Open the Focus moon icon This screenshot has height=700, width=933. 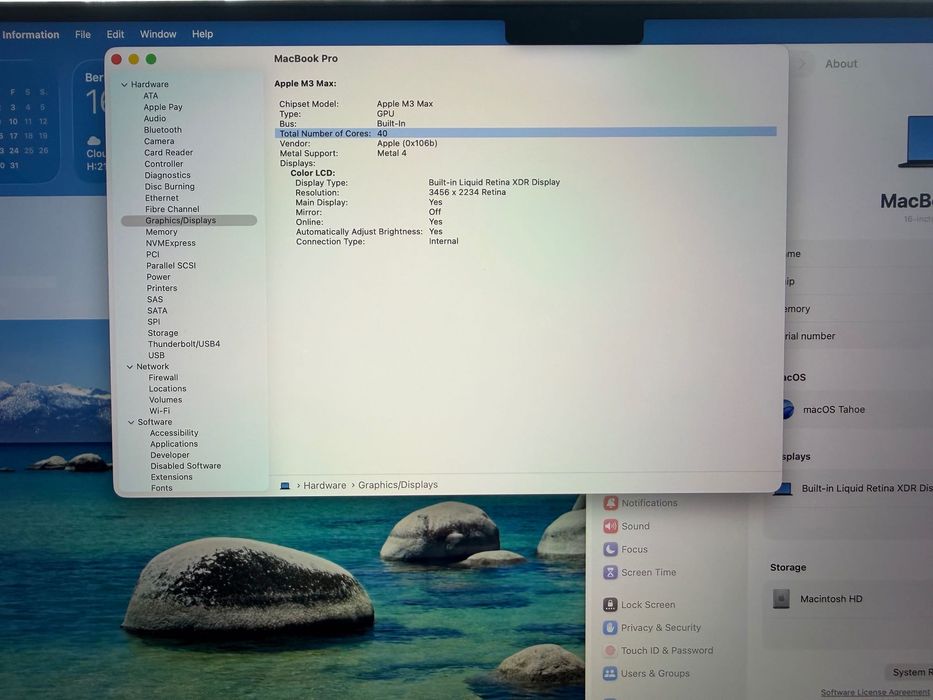(610, 549)
